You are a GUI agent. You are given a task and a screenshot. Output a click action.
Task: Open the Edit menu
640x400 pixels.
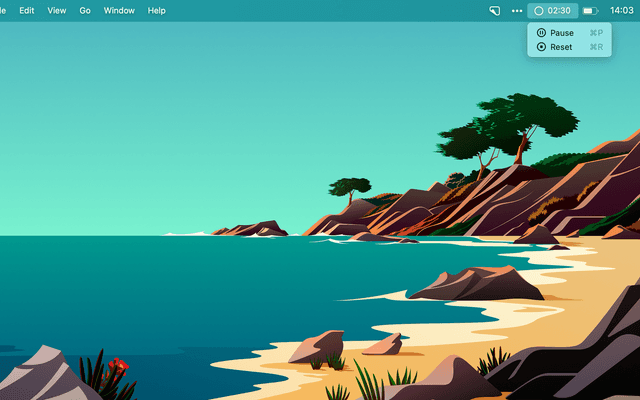[27, 10]
